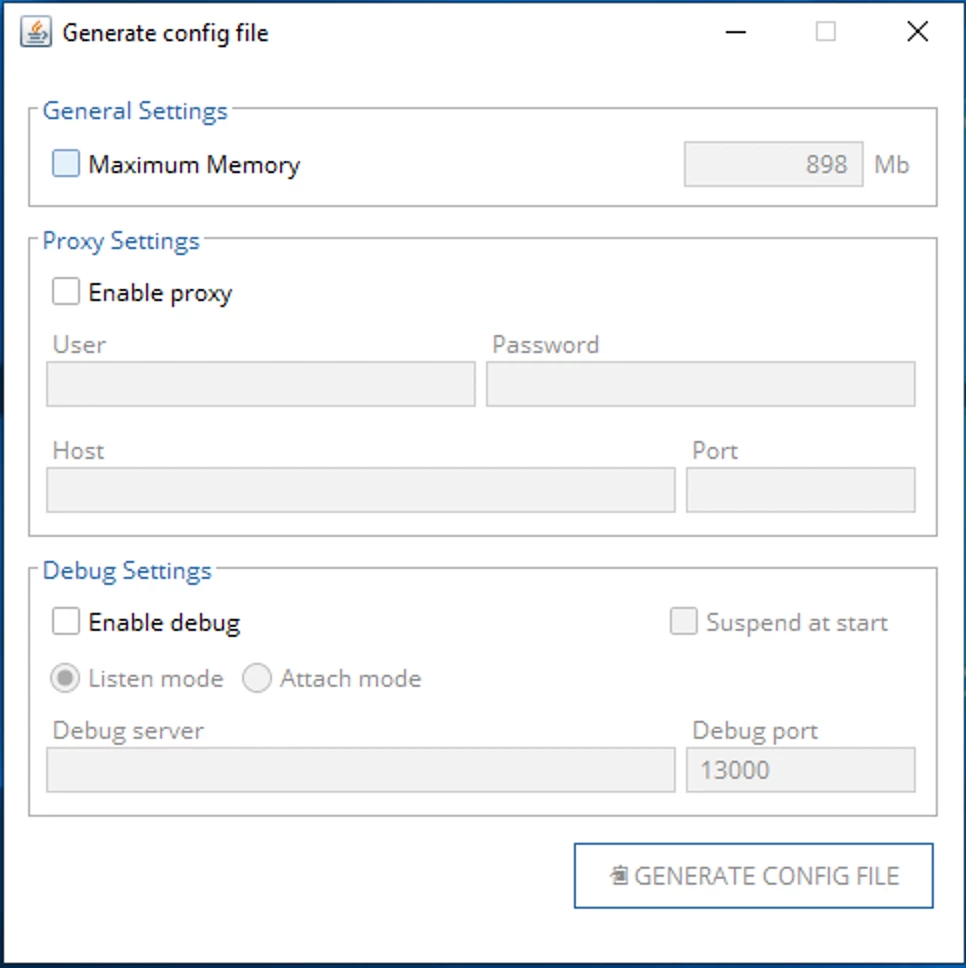Screen dimensions: 966x968
Task: Click the proxy Port field
Action: tap(801, 490)
